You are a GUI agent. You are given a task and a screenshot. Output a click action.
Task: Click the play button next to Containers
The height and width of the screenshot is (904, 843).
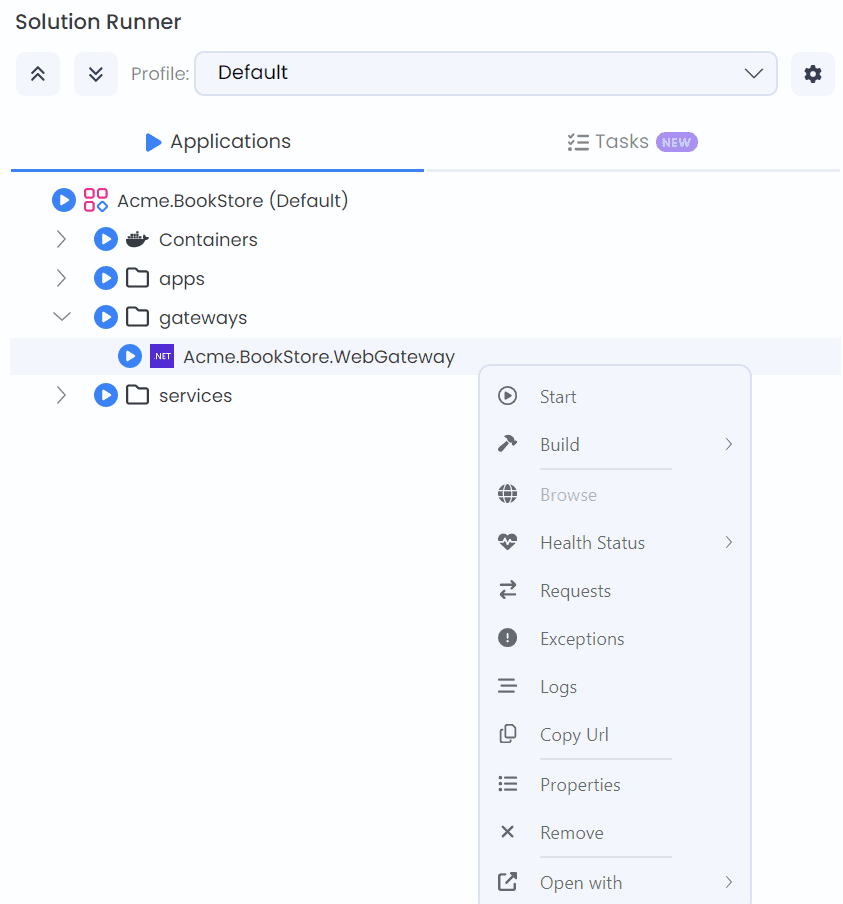pyautogui.click(x=105, y=239)
